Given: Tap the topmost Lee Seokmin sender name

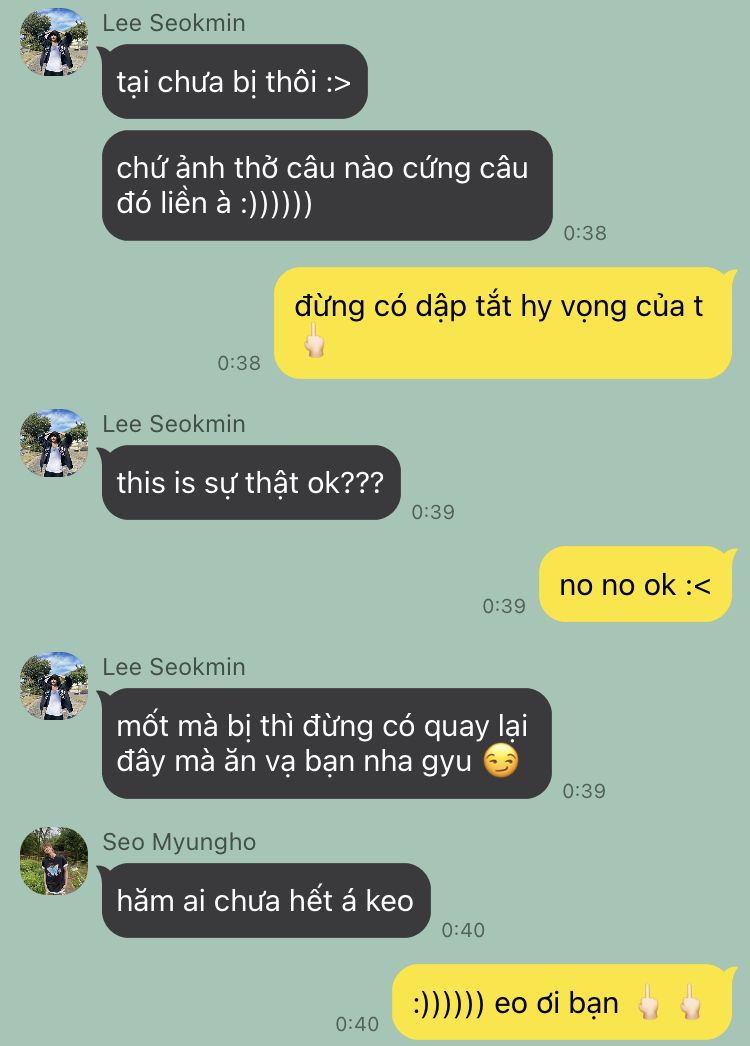Looking at the screenshot, I should (x=173, y=23).
